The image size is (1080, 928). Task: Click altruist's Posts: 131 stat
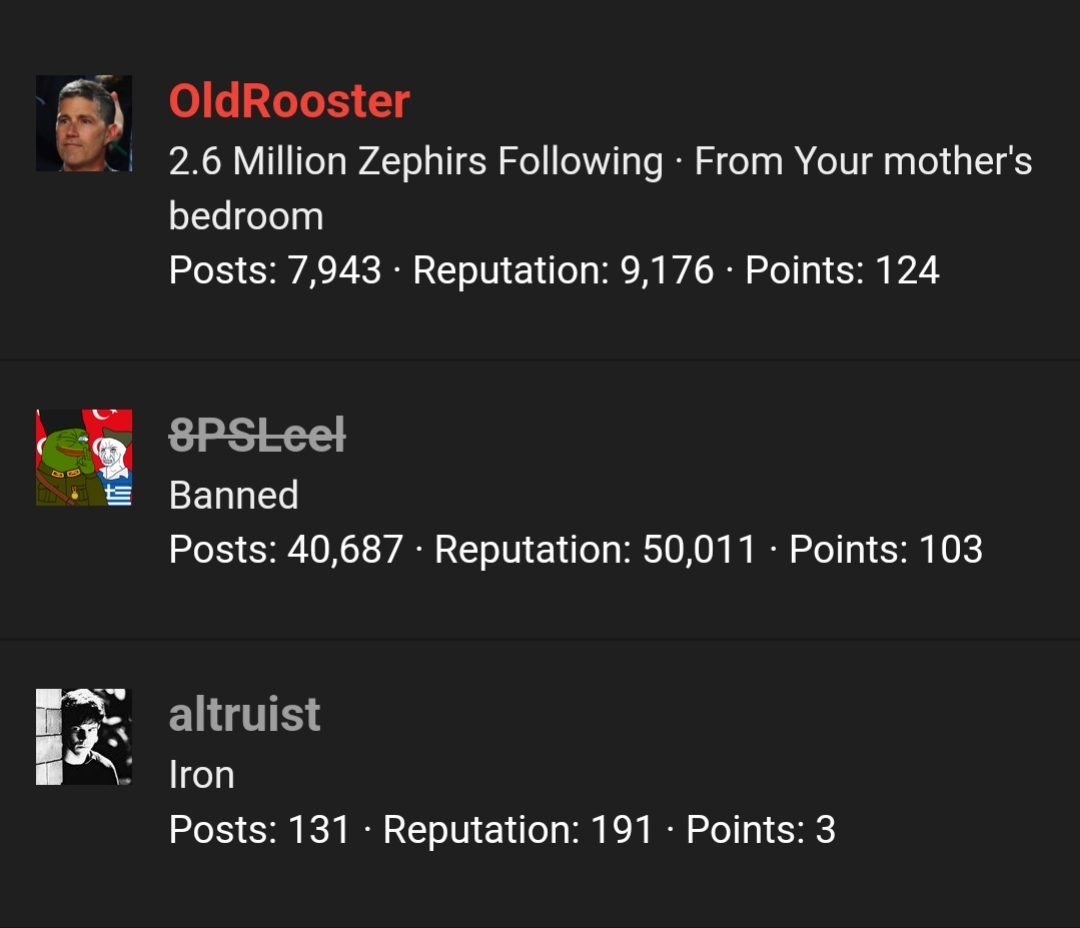click(260, 829)
